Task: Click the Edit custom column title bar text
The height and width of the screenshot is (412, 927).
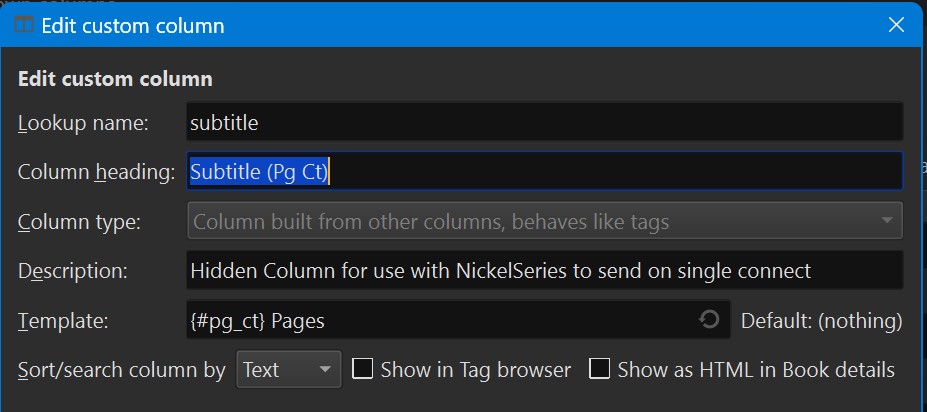Action: (x=133, y=25)
